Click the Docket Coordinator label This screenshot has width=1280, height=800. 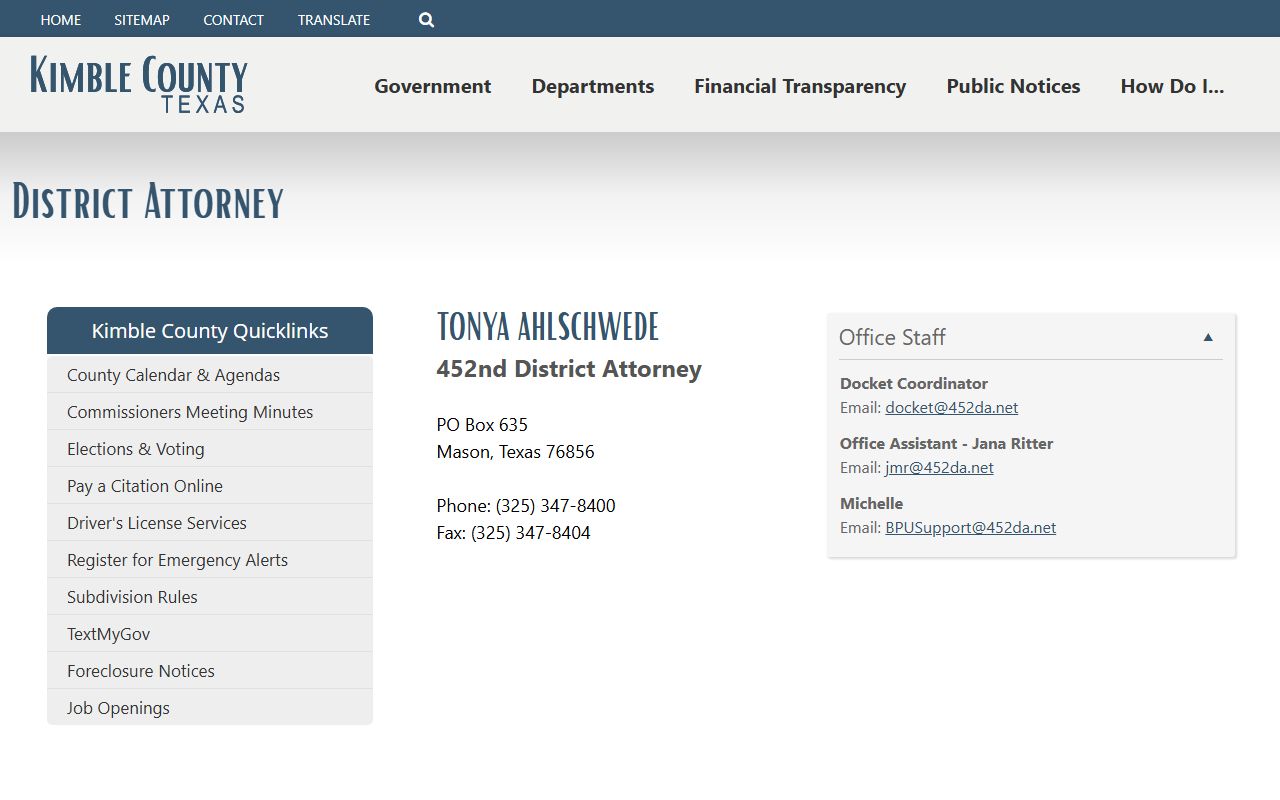tap(914, 383)
